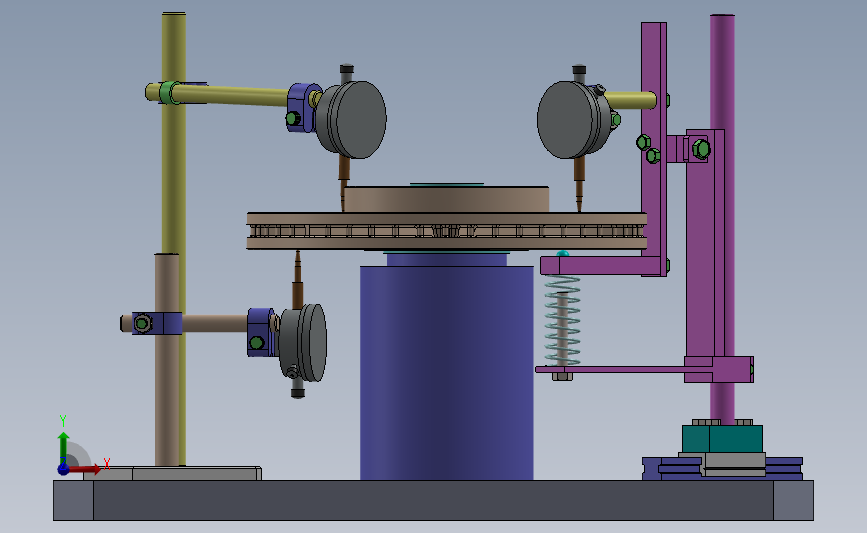Select the teal block at the right post base

tap(722, 439)
